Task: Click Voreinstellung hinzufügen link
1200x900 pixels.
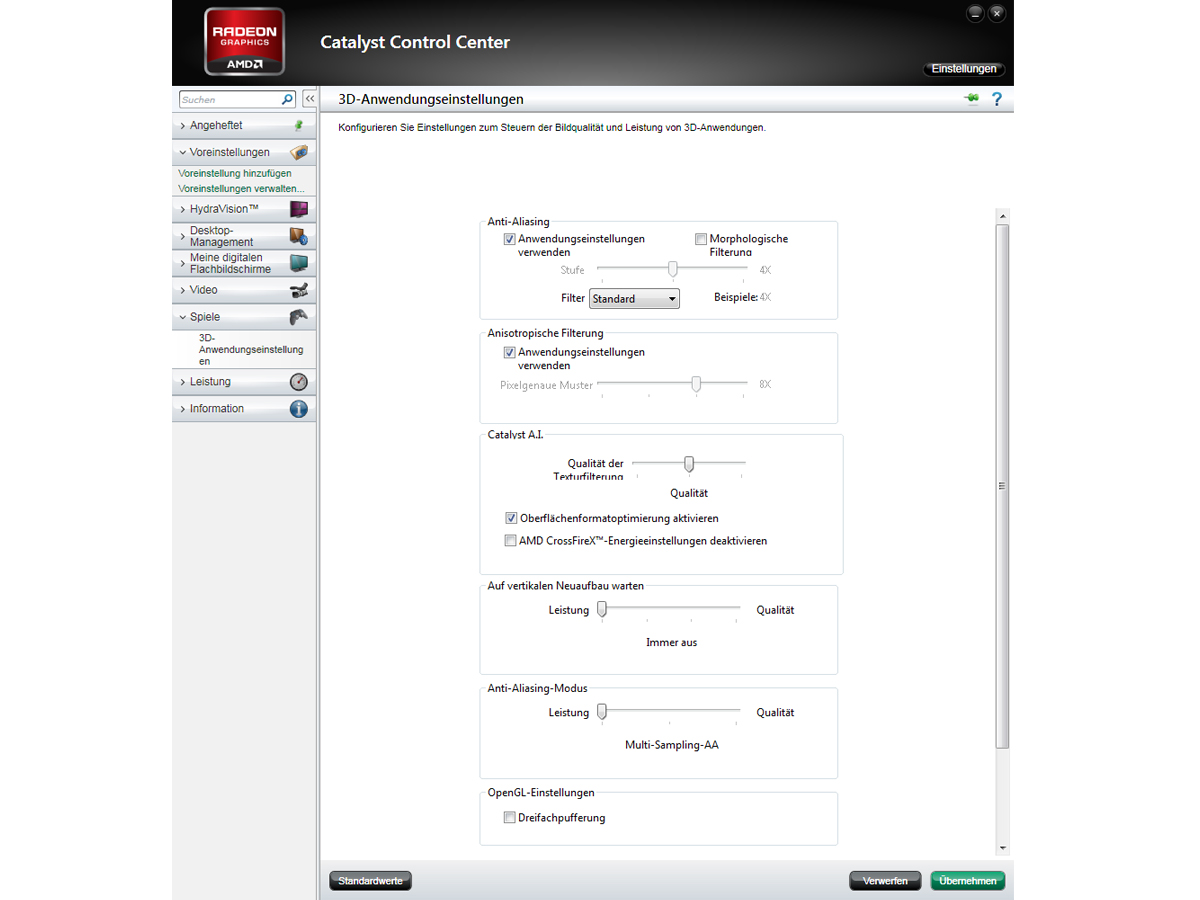Action: point(235,173)
